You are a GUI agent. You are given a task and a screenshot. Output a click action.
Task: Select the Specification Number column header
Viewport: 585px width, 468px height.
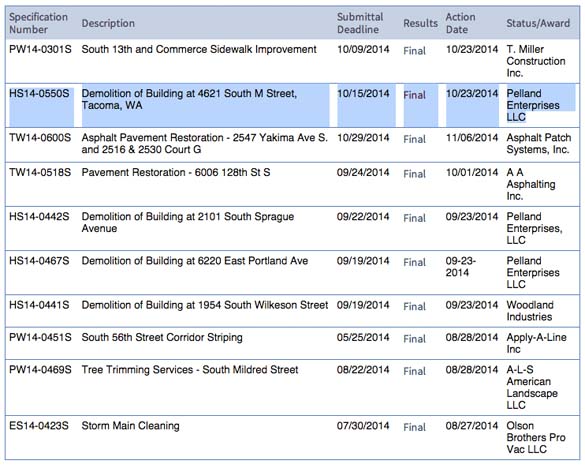pyautogui.click(x=38, y=23)
